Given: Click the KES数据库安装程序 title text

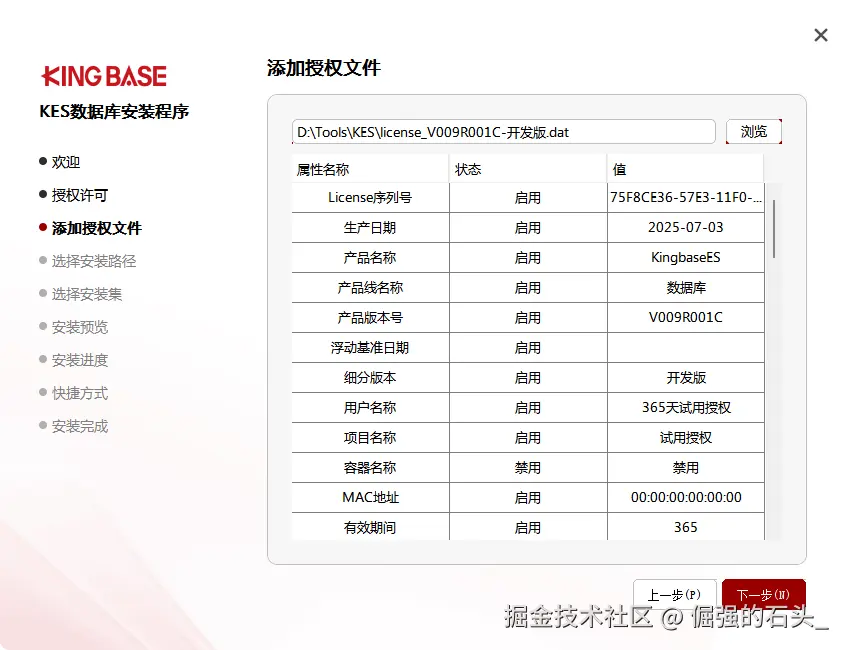Looking at the screenshot, I should tap(114, 111).
